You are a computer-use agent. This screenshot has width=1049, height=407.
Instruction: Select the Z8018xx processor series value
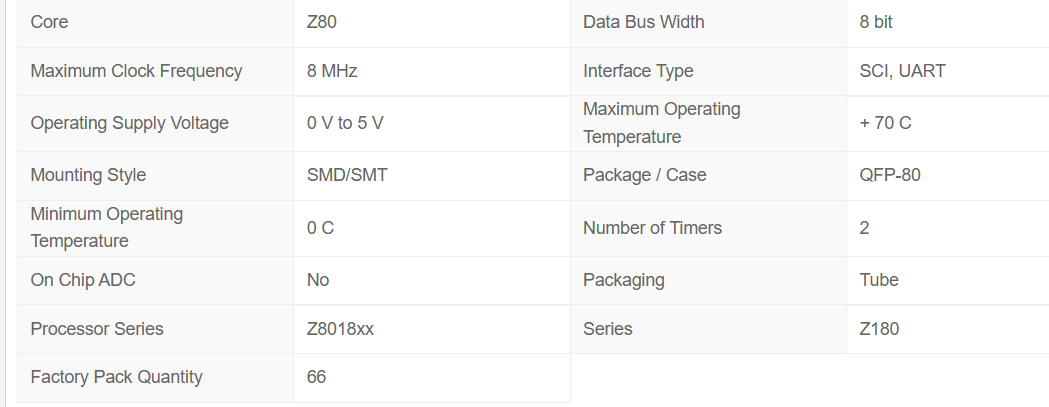[341, 329]
